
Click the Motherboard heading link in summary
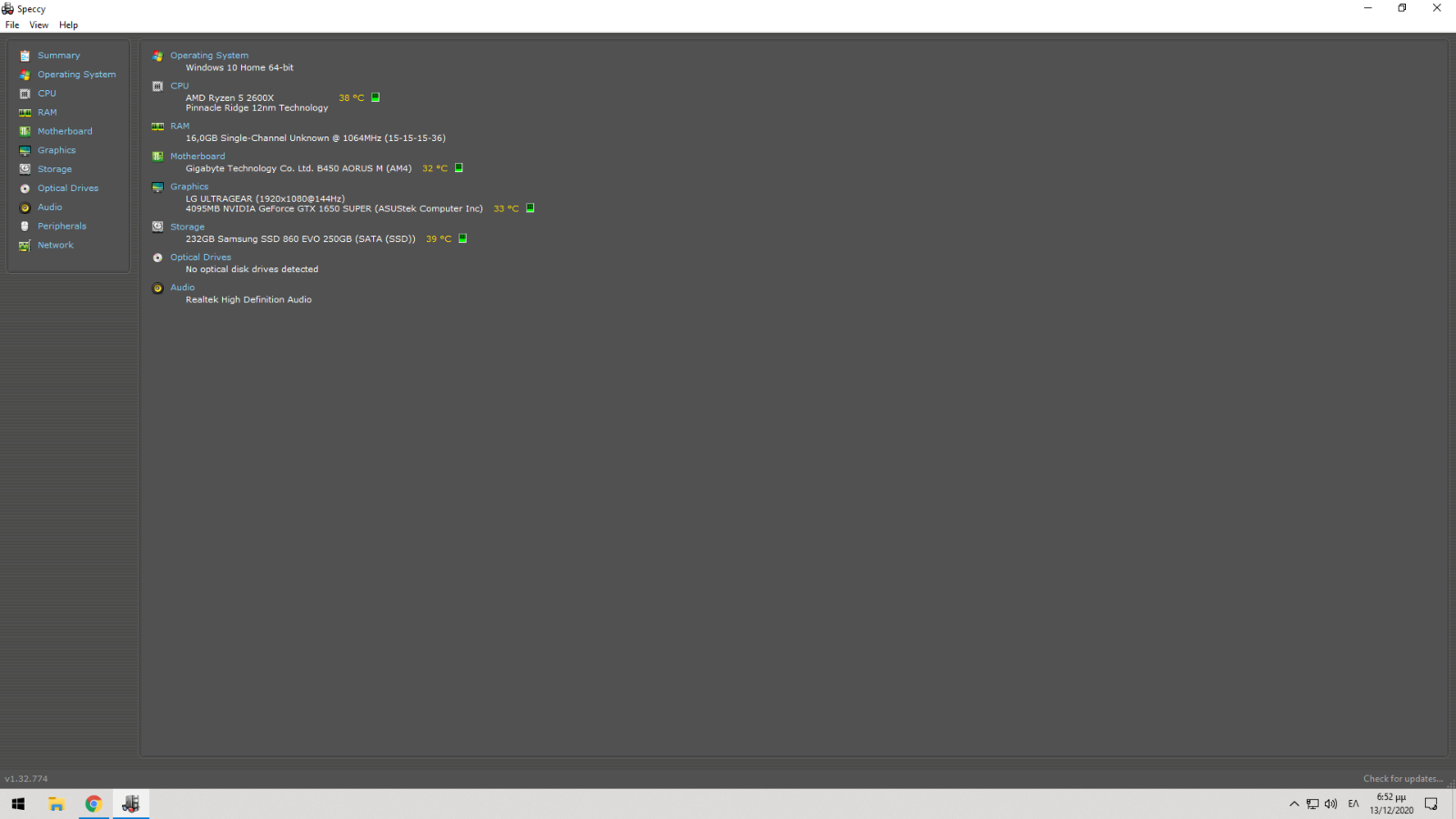pyautogui.click(x=197, y=157)
